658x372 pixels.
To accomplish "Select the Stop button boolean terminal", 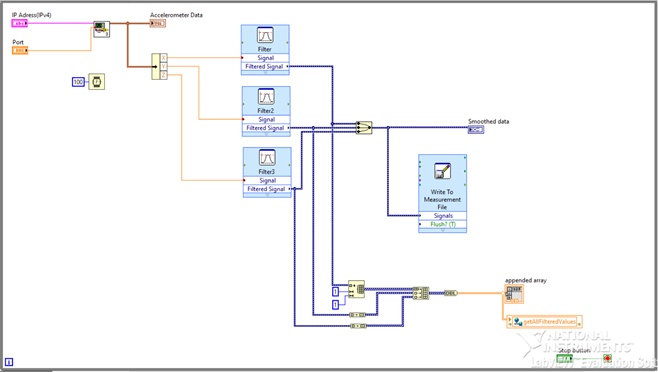I will tap(564, 359).
